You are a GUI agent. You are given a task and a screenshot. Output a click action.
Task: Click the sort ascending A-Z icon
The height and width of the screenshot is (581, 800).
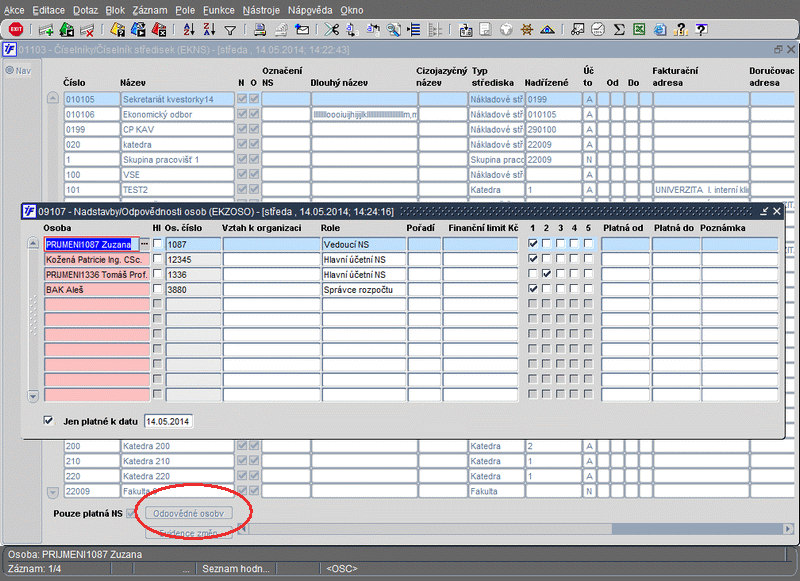pos(187,30)
